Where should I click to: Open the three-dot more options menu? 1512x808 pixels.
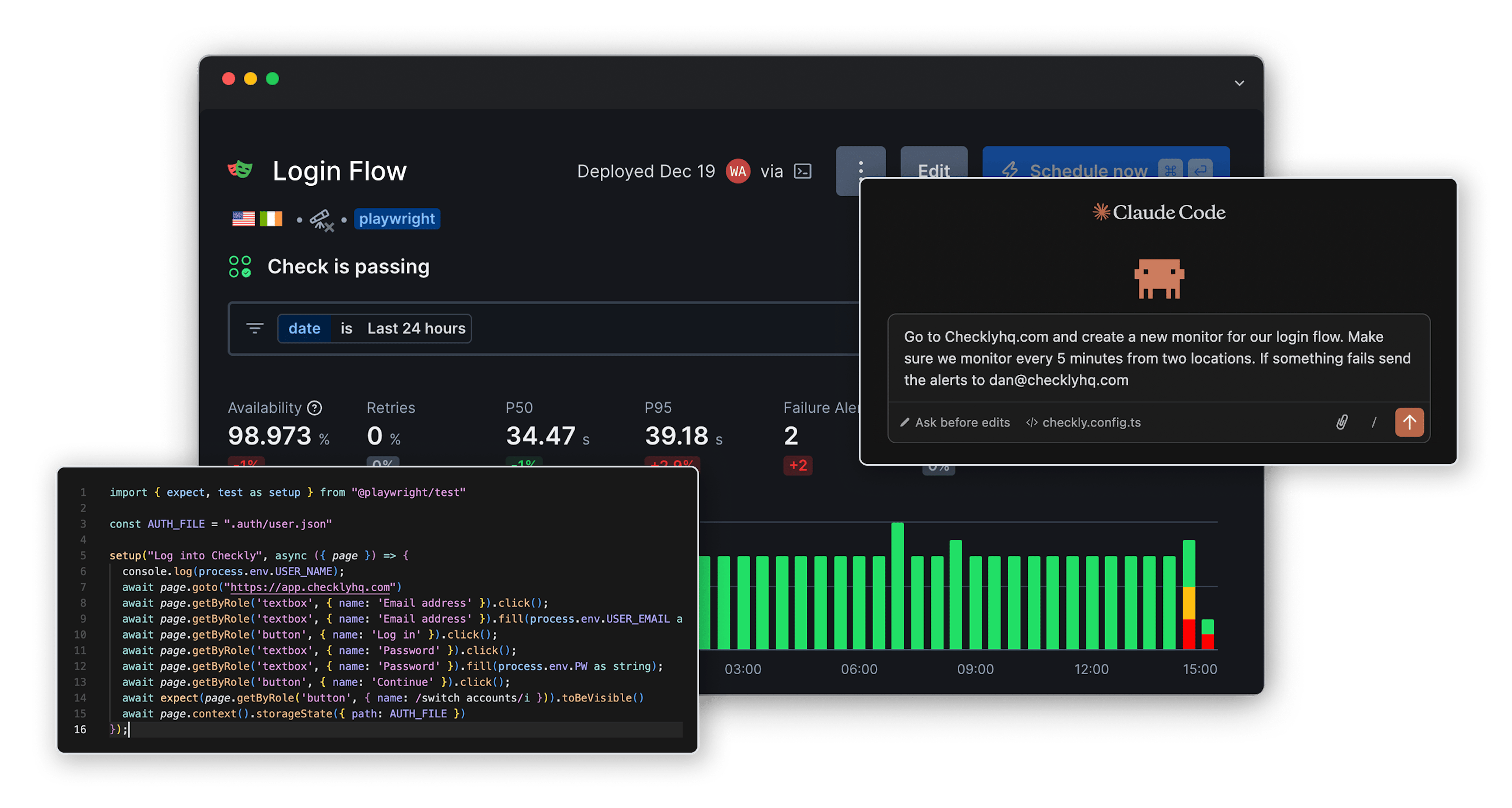tap(860, 166)
